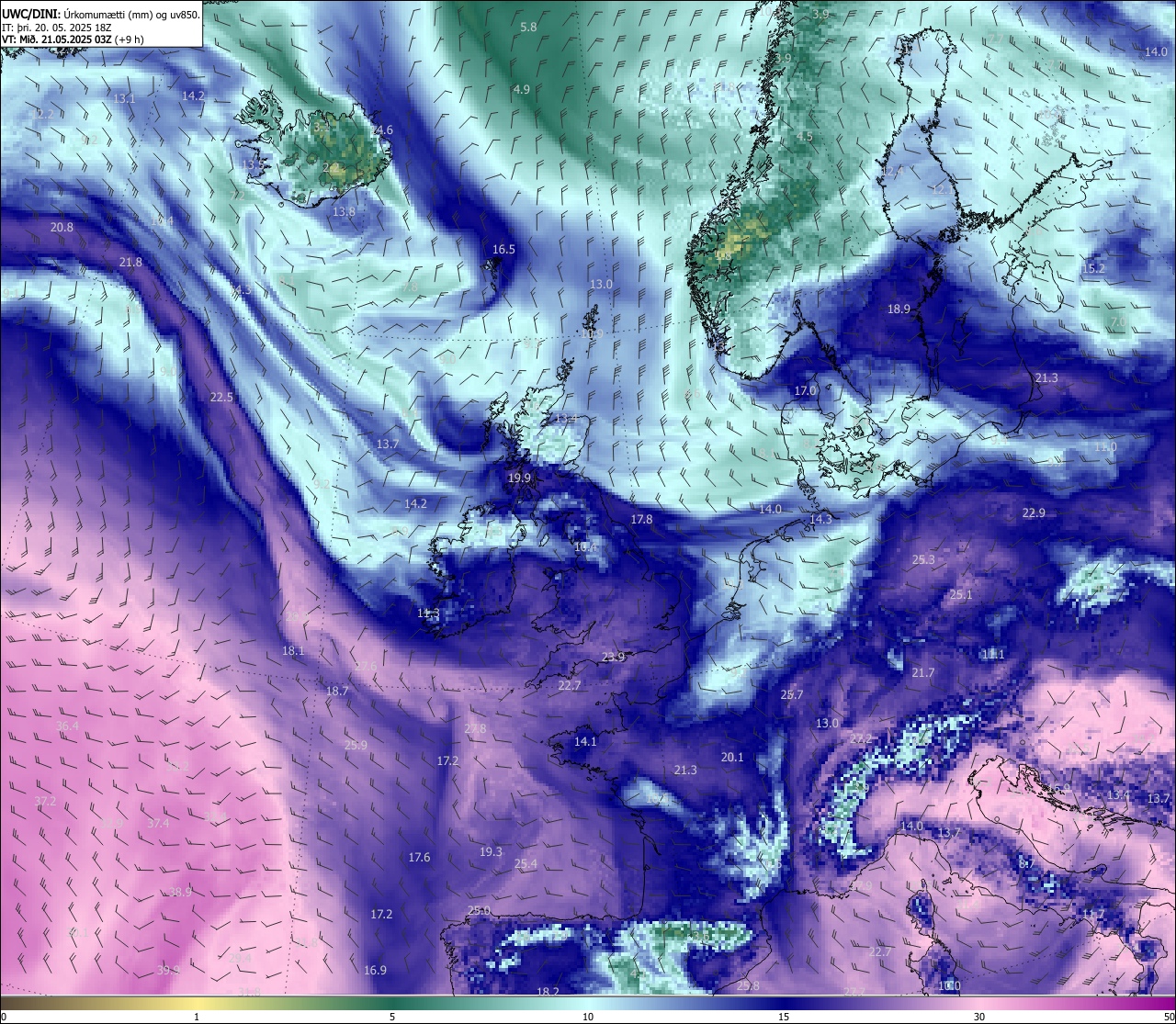The image size is (1176, 1024).
Task: Click the 5 tick label on the colorbar
Action: pyautogui.click(x=392, y=1017)
